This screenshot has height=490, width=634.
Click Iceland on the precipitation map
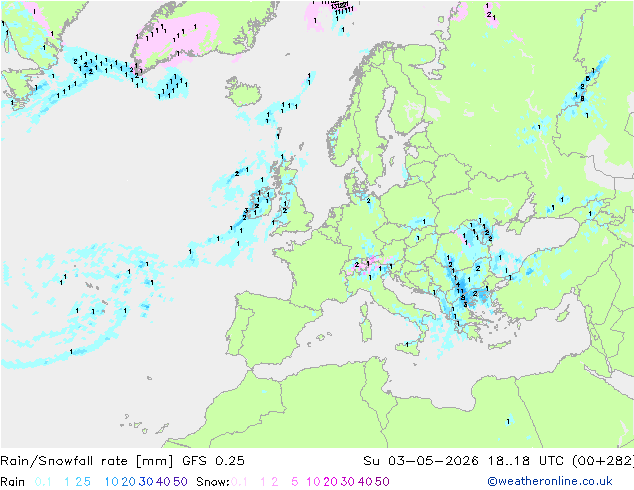click(x=243, y=91)
